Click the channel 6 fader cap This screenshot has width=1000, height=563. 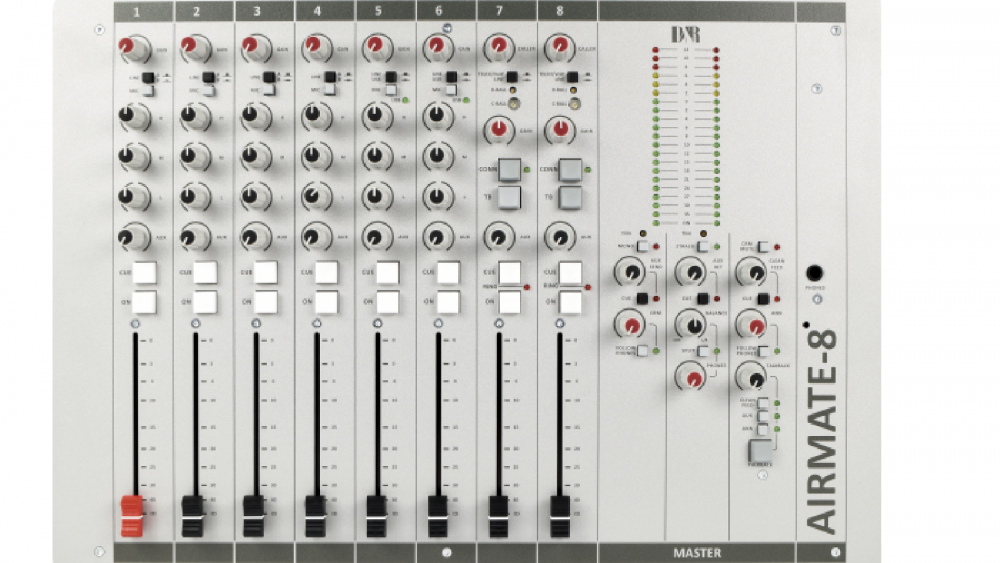pos(438,516)
